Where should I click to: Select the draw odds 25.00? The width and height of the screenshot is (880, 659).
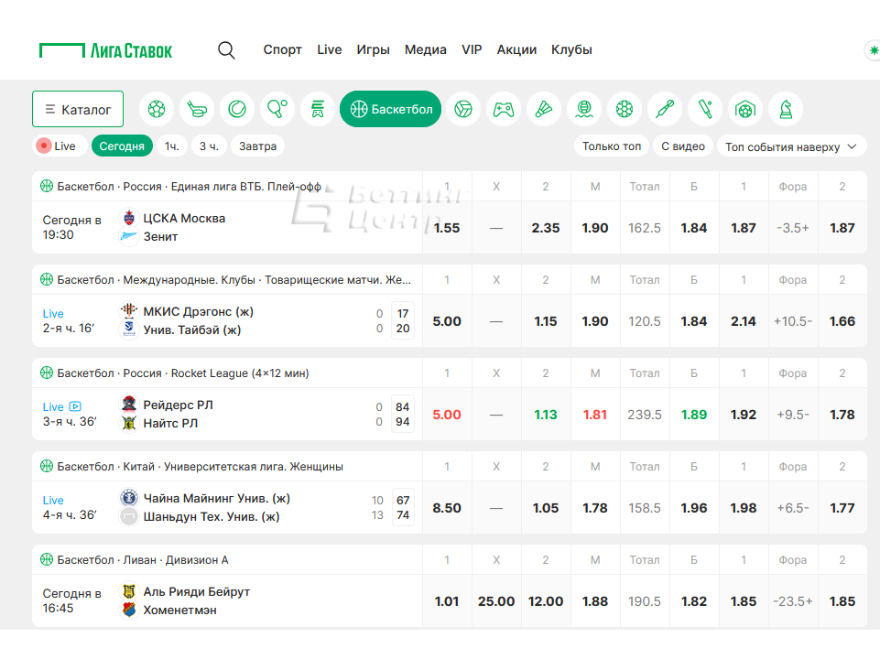tap(496, 601)
